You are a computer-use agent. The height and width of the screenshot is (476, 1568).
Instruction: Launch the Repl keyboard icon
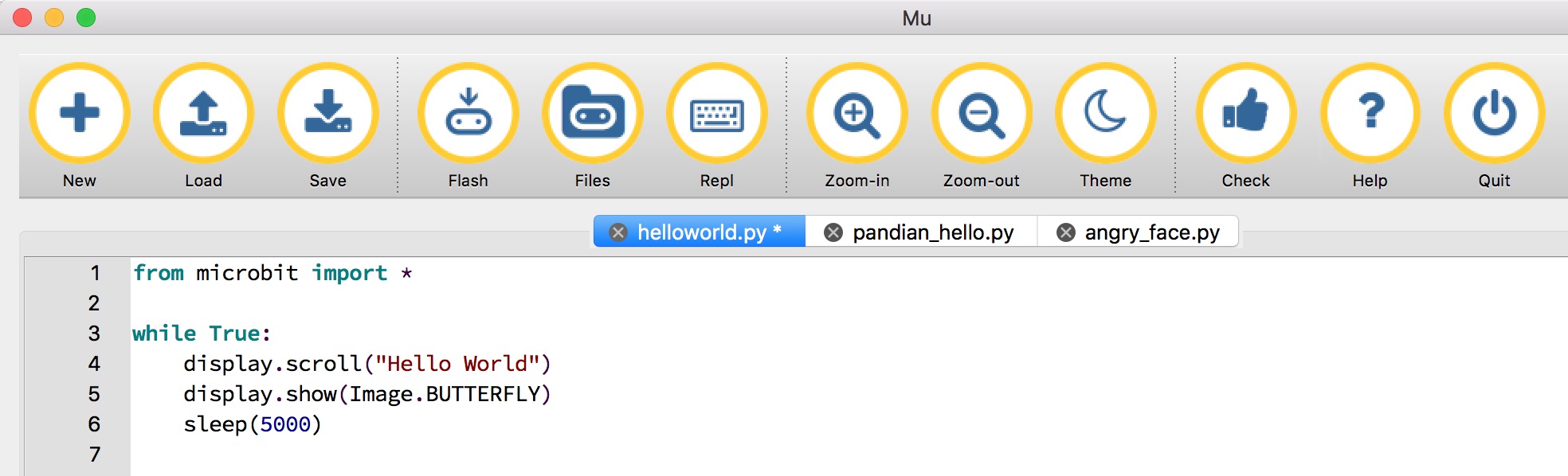coord(717,113)
